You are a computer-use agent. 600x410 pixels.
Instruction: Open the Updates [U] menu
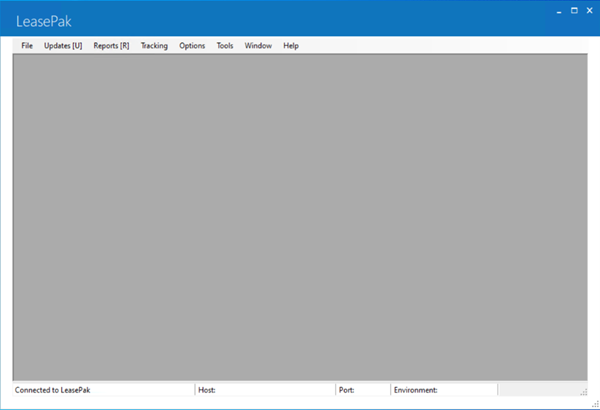[x=63, y=46]
